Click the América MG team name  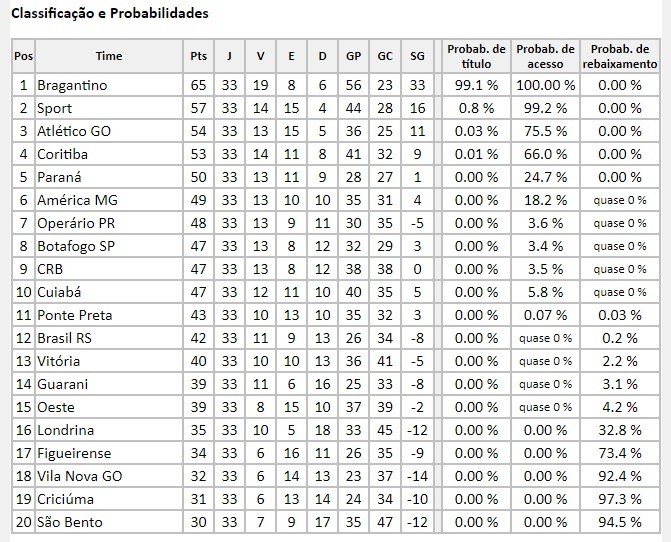tap(77, 200)
